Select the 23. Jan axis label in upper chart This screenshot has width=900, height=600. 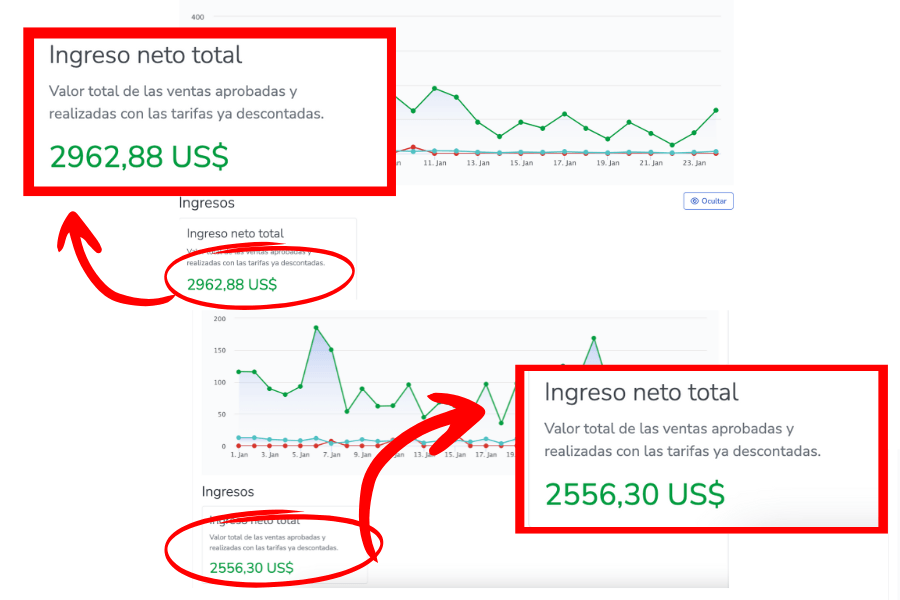coord(694,163)
